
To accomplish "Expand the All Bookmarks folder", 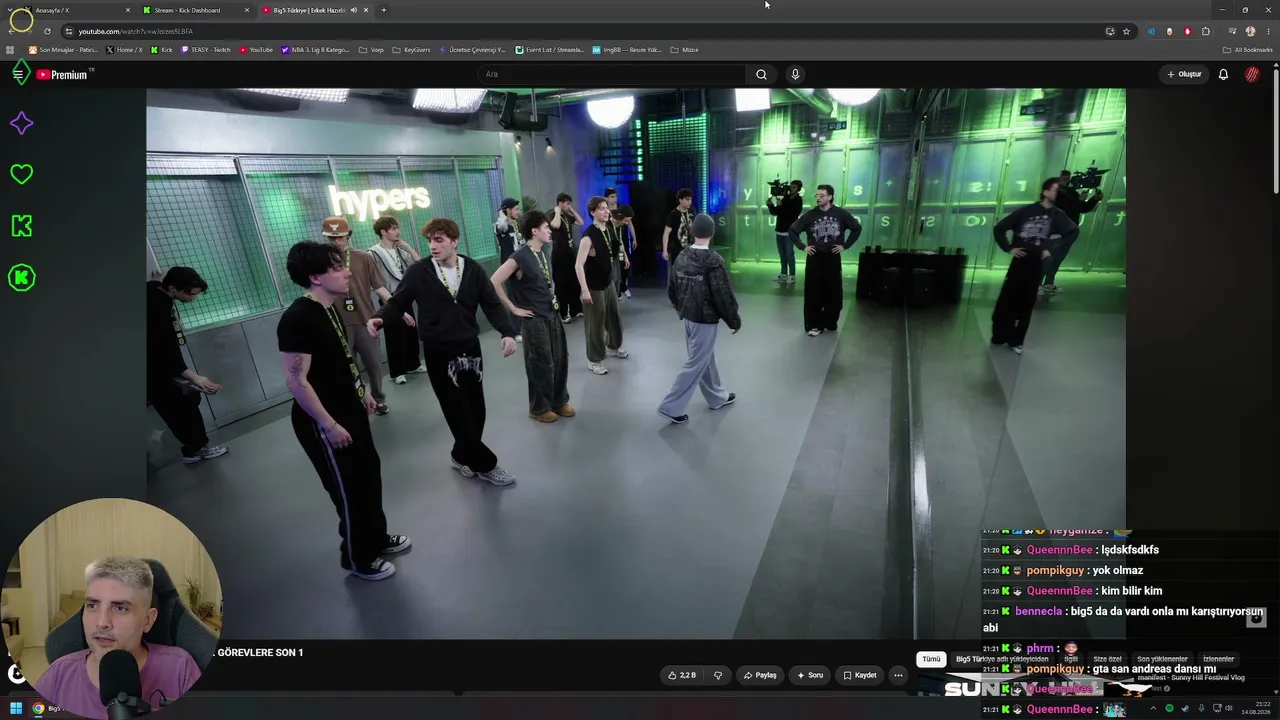I will 1247,49.
